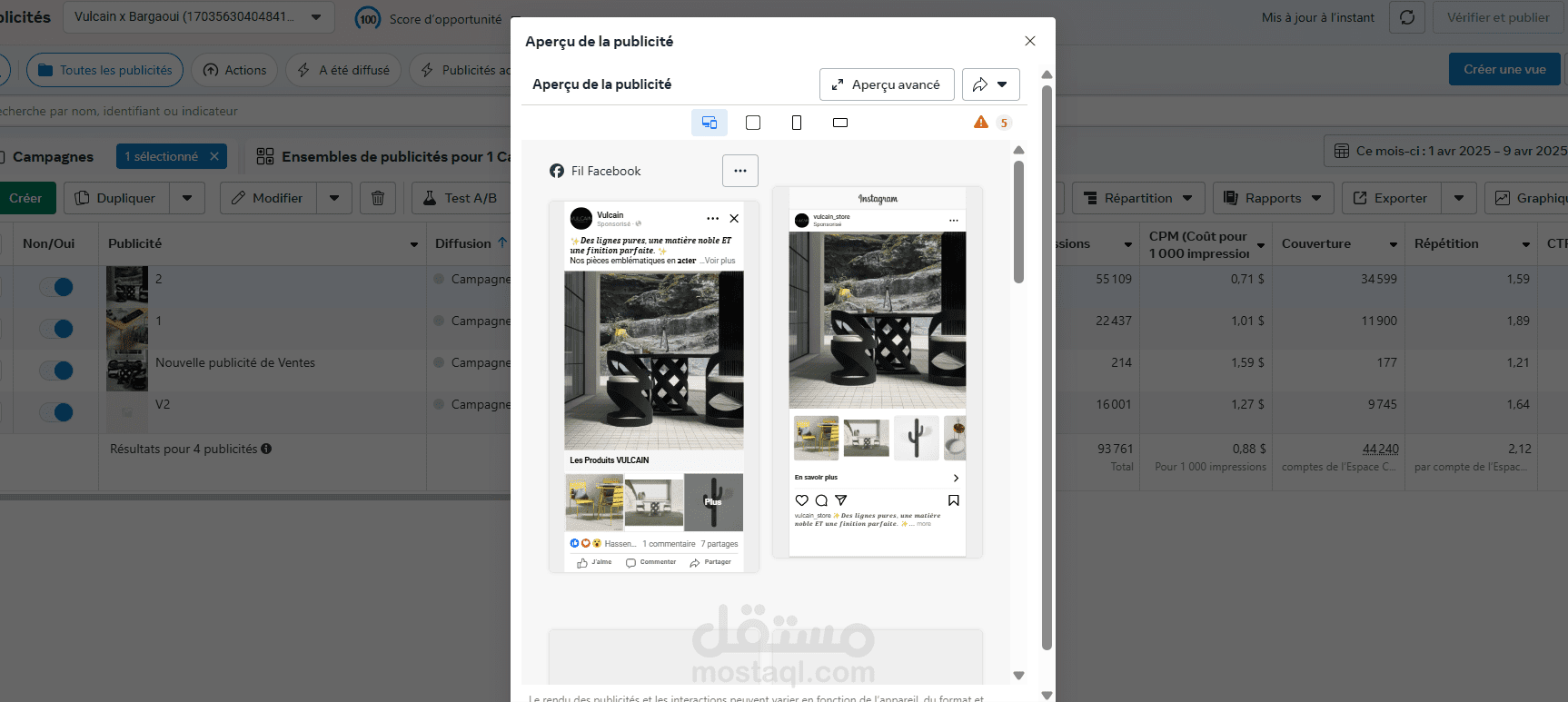Click J'aime in Facebook preview

(x=595, y=562)
